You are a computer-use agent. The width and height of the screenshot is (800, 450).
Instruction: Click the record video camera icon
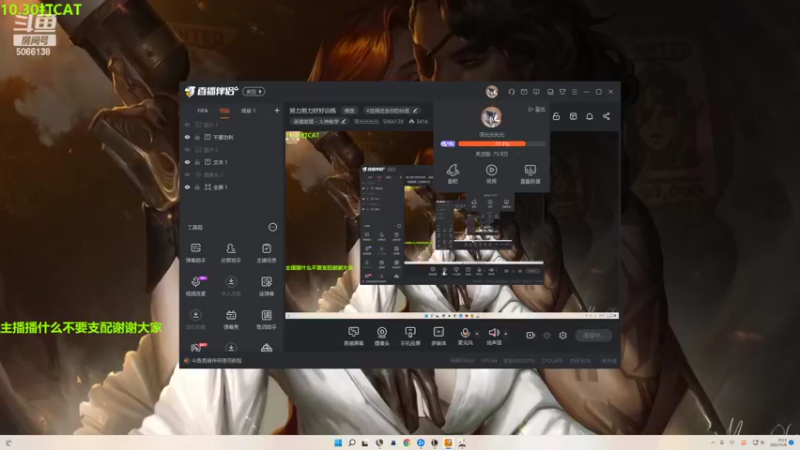pyautogui.click(x=531, y=335)
